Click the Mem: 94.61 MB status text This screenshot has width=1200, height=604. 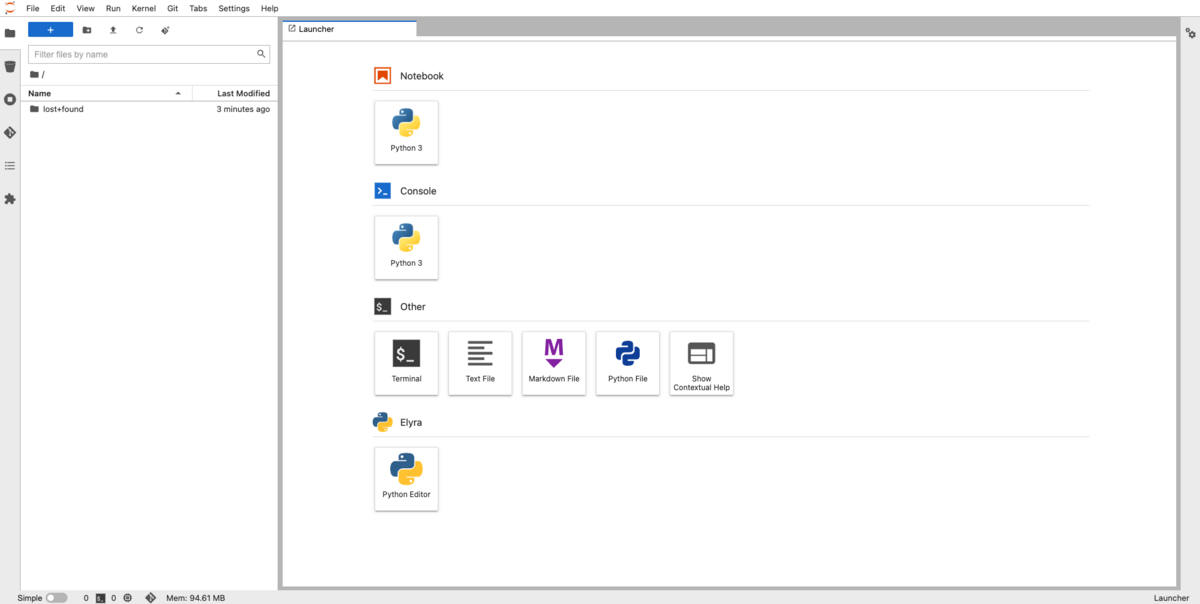pyautogui.click(x=195, y=598)
